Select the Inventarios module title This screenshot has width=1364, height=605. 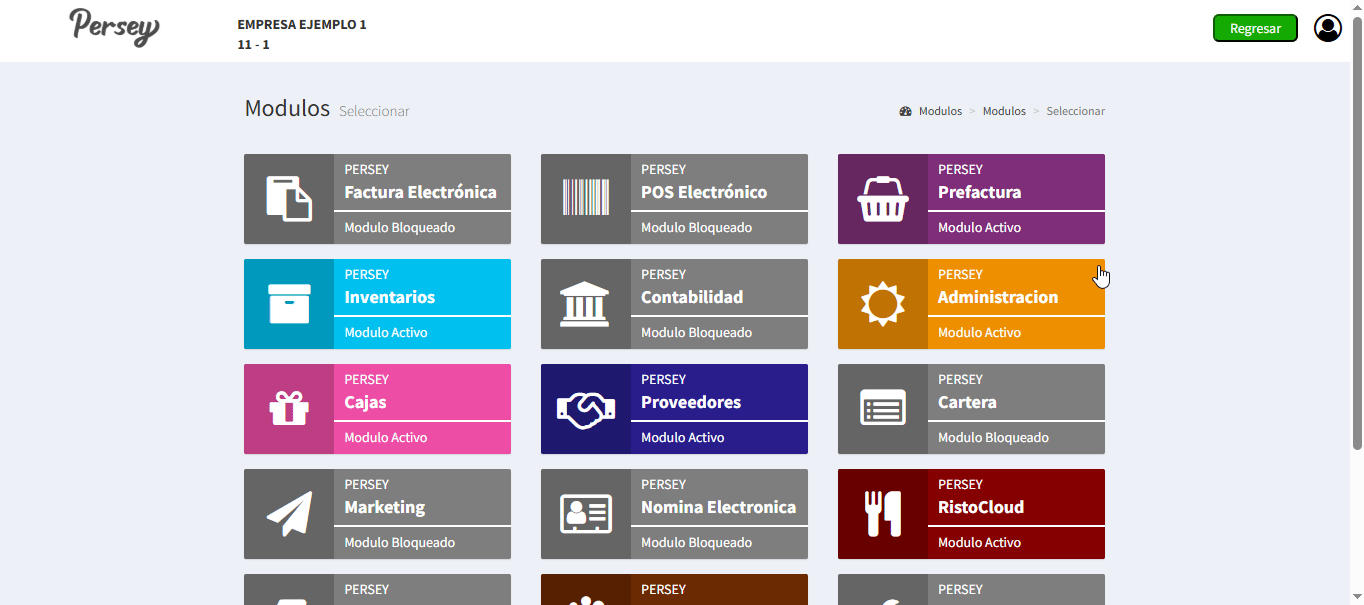click(389, 297)
